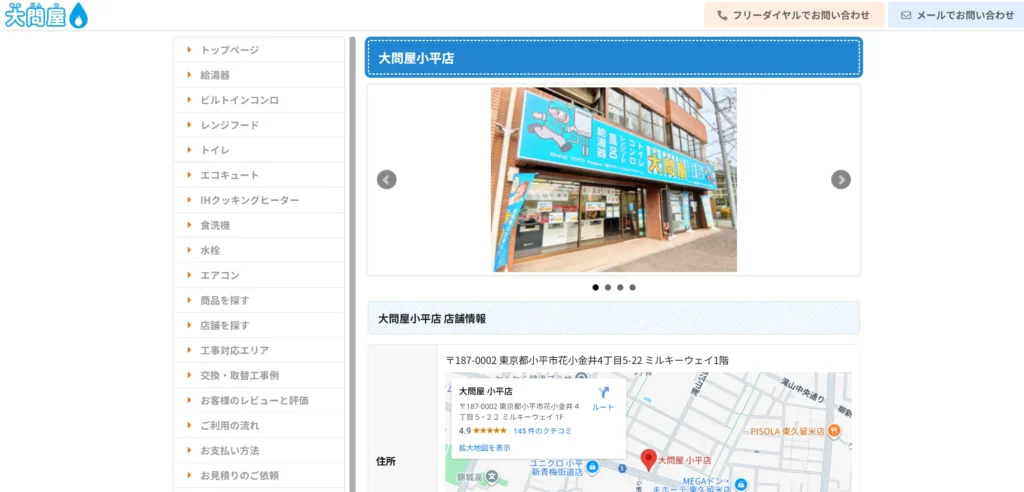Click the 拡大地図を表示 link

(x=484, y=448)
